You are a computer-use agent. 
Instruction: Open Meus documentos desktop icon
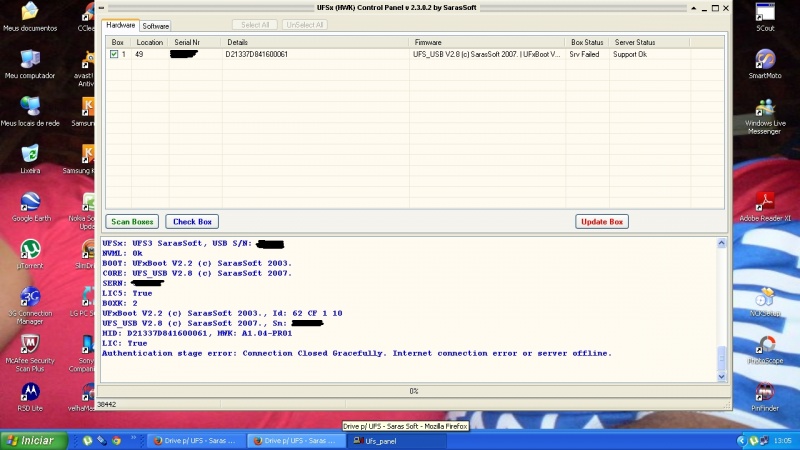coord(30,17)
